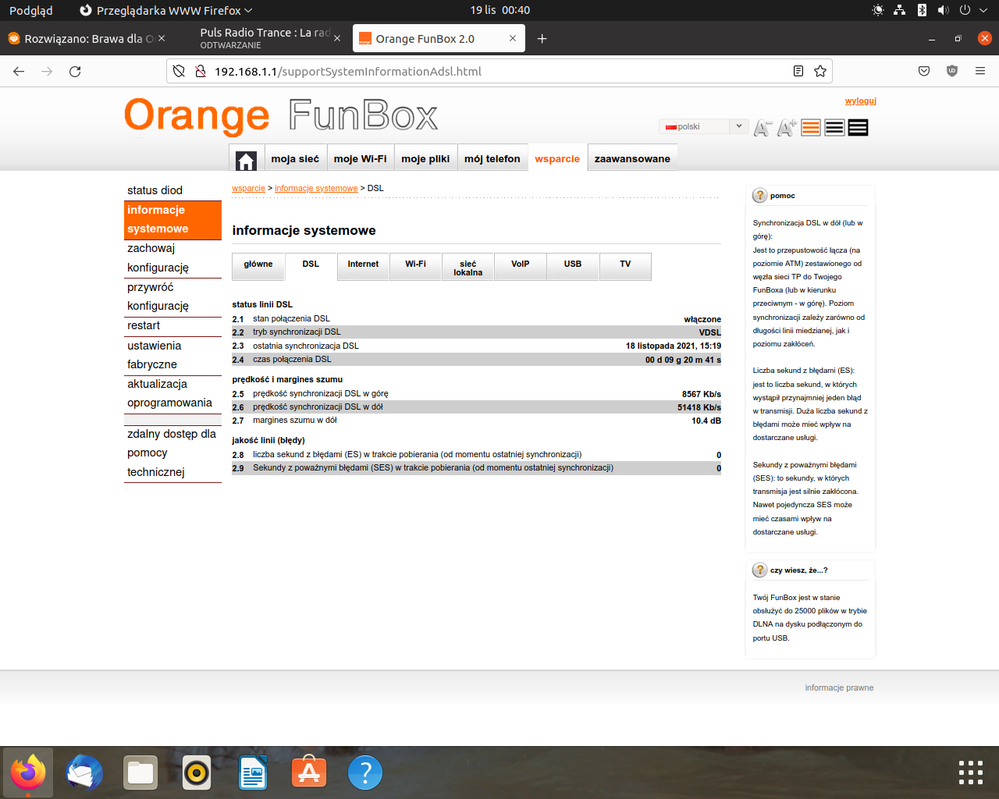Image resolution: width=999 pixels, height=799 pixels.
Task: Open the moje Wi-Fi navigation tab
Action: [x=360, y=159]
